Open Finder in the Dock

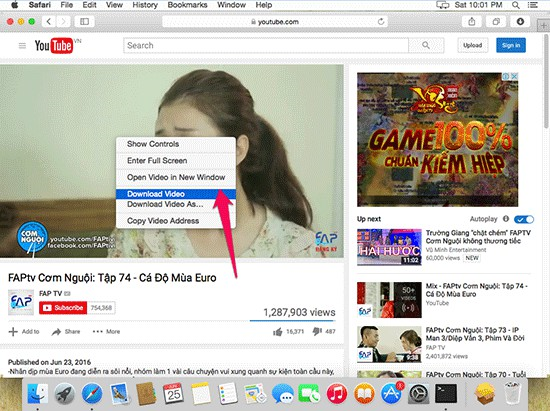point(38,393)
